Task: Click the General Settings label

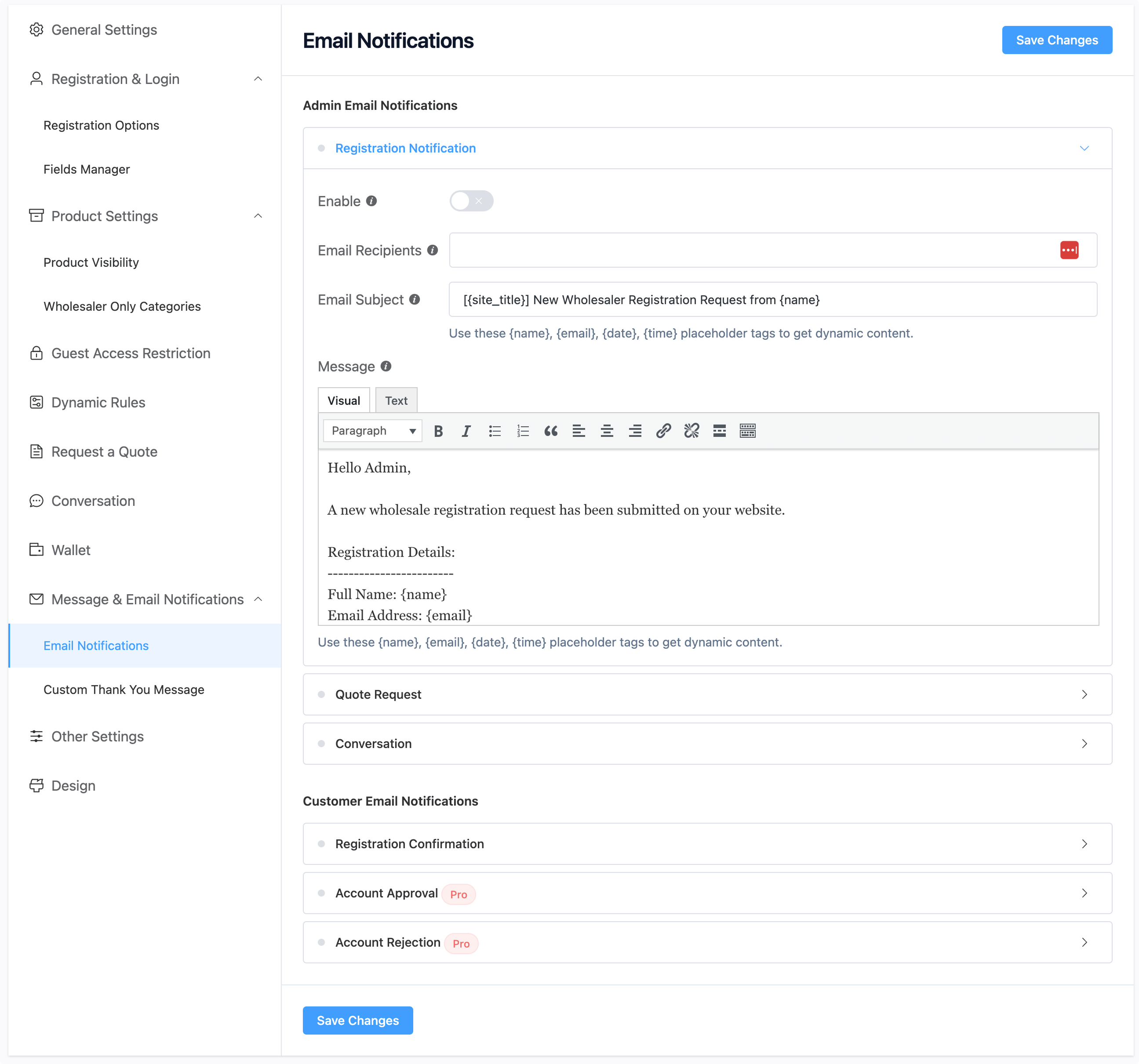Action: coord(104,30)
